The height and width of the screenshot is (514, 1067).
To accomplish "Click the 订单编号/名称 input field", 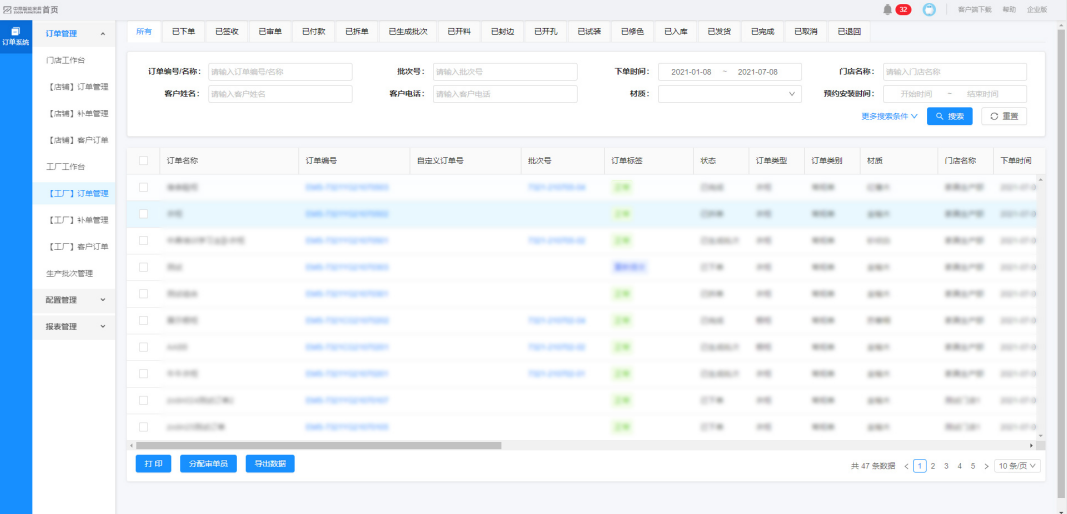I will pyautogui.click(x=279, y=72).
